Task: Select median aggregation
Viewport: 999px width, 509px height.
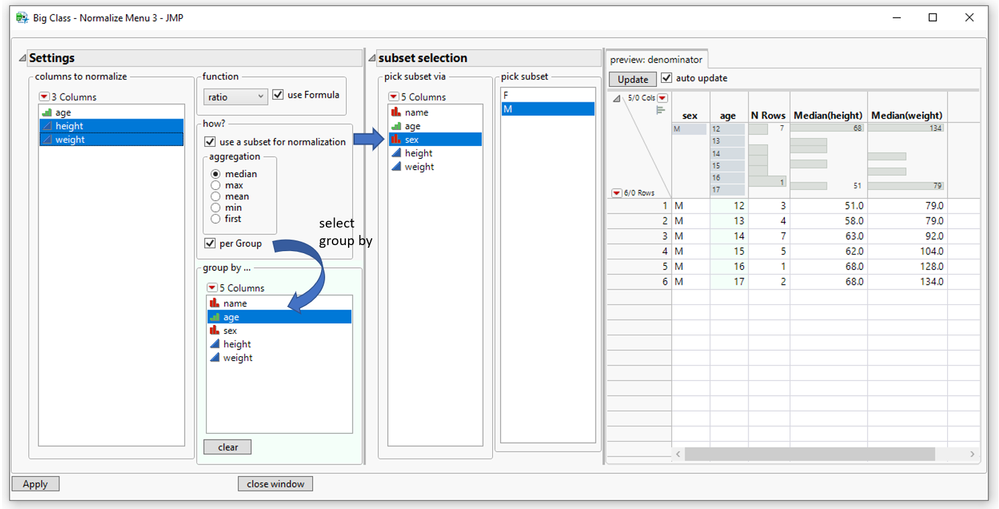Action: click(215, 174)
